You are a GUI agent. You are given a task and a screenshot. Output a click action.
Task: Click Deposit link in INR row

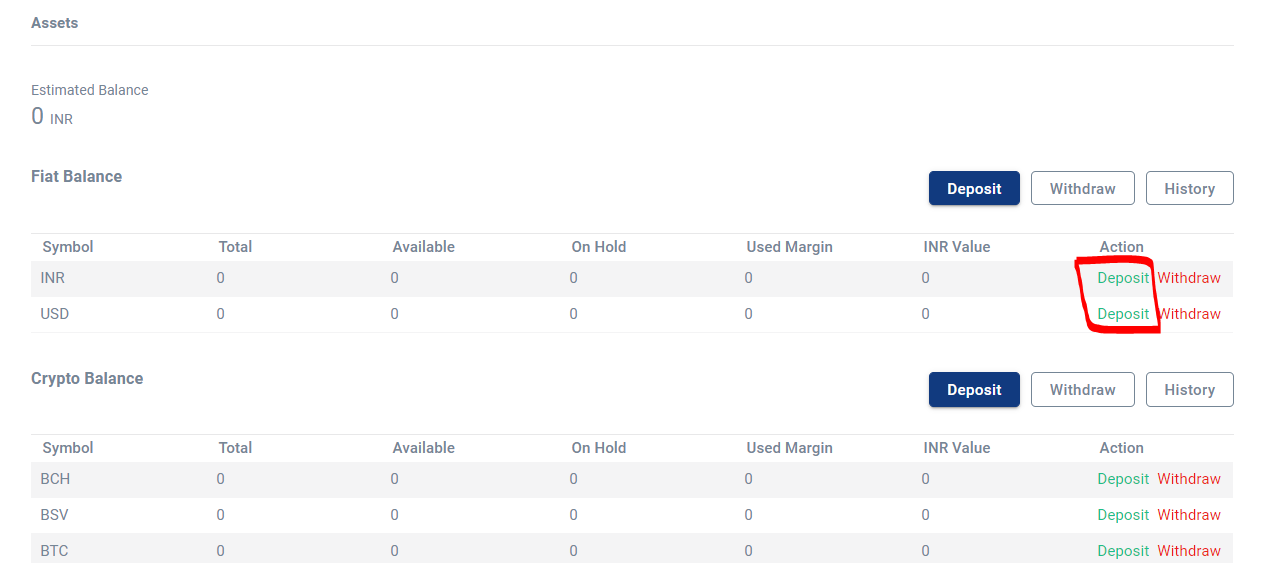pyautogui.click(x=1123, y=278)
